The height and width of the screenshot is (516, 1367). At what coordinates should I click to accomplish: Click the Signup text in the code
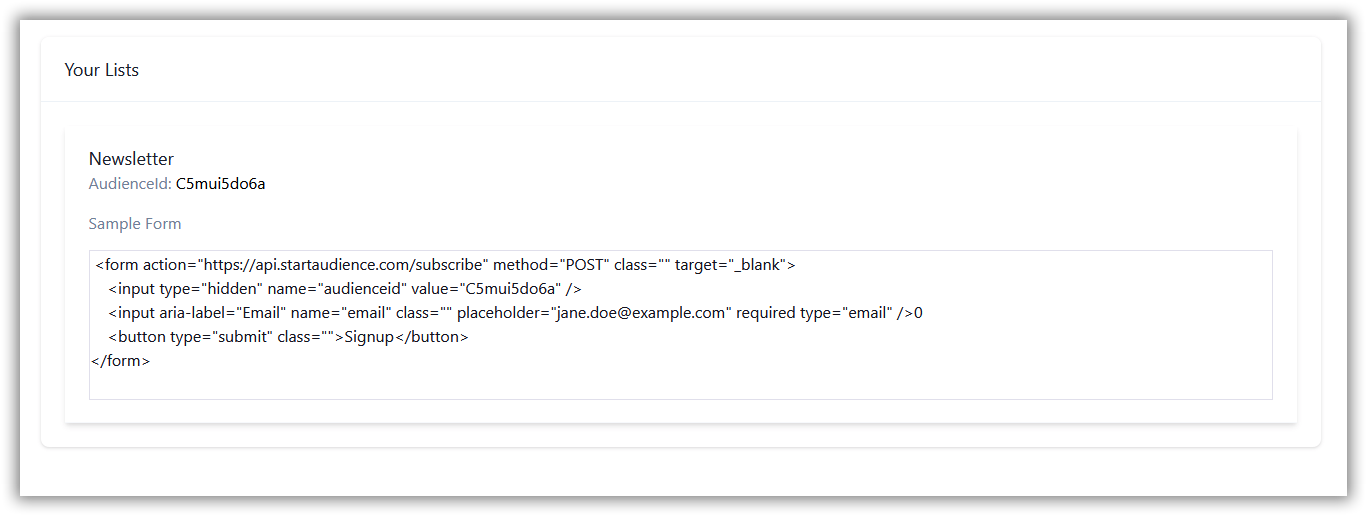370,337
